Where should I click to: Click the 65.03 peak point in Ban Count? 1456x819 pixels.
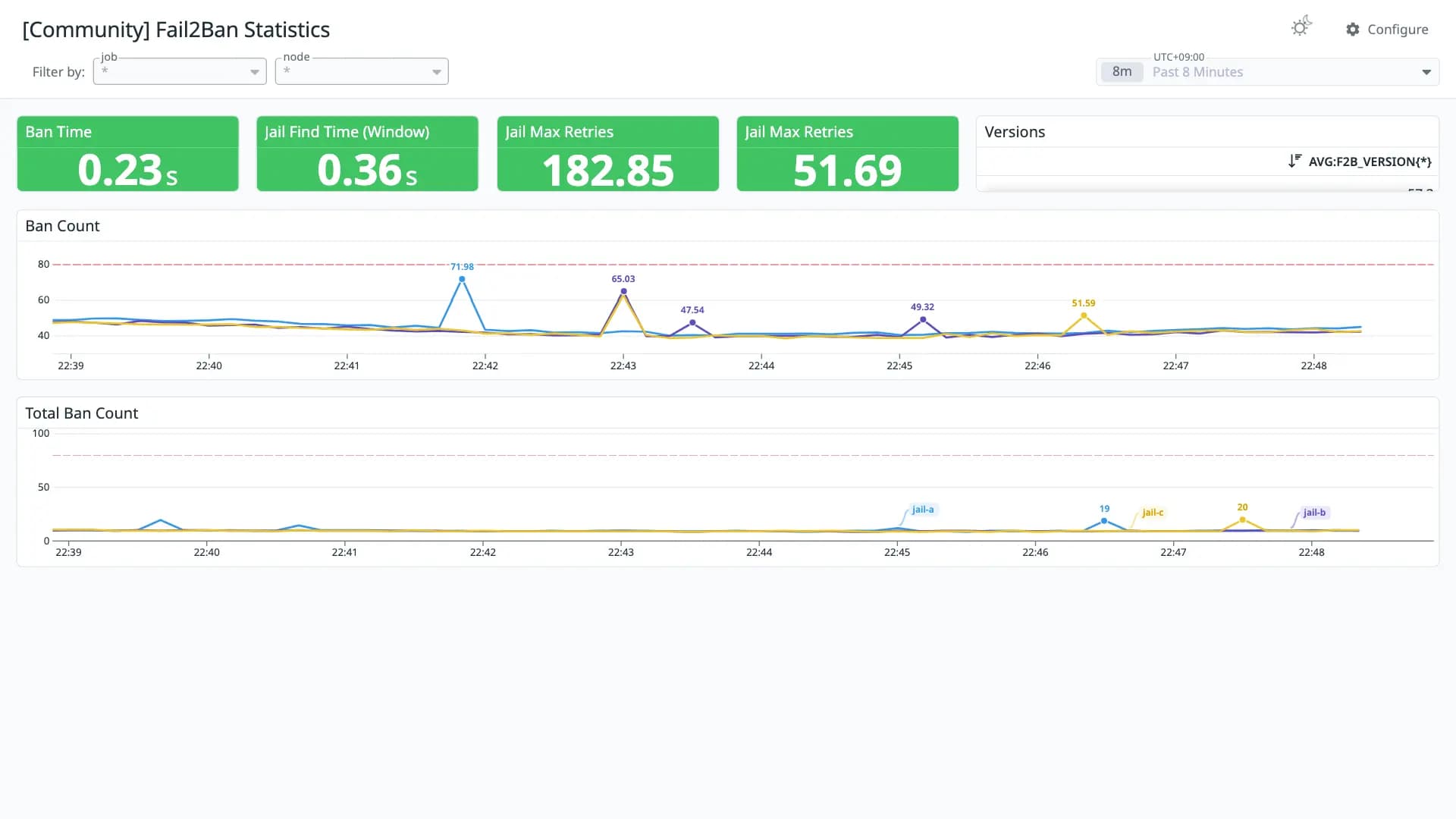pos(623,291)
